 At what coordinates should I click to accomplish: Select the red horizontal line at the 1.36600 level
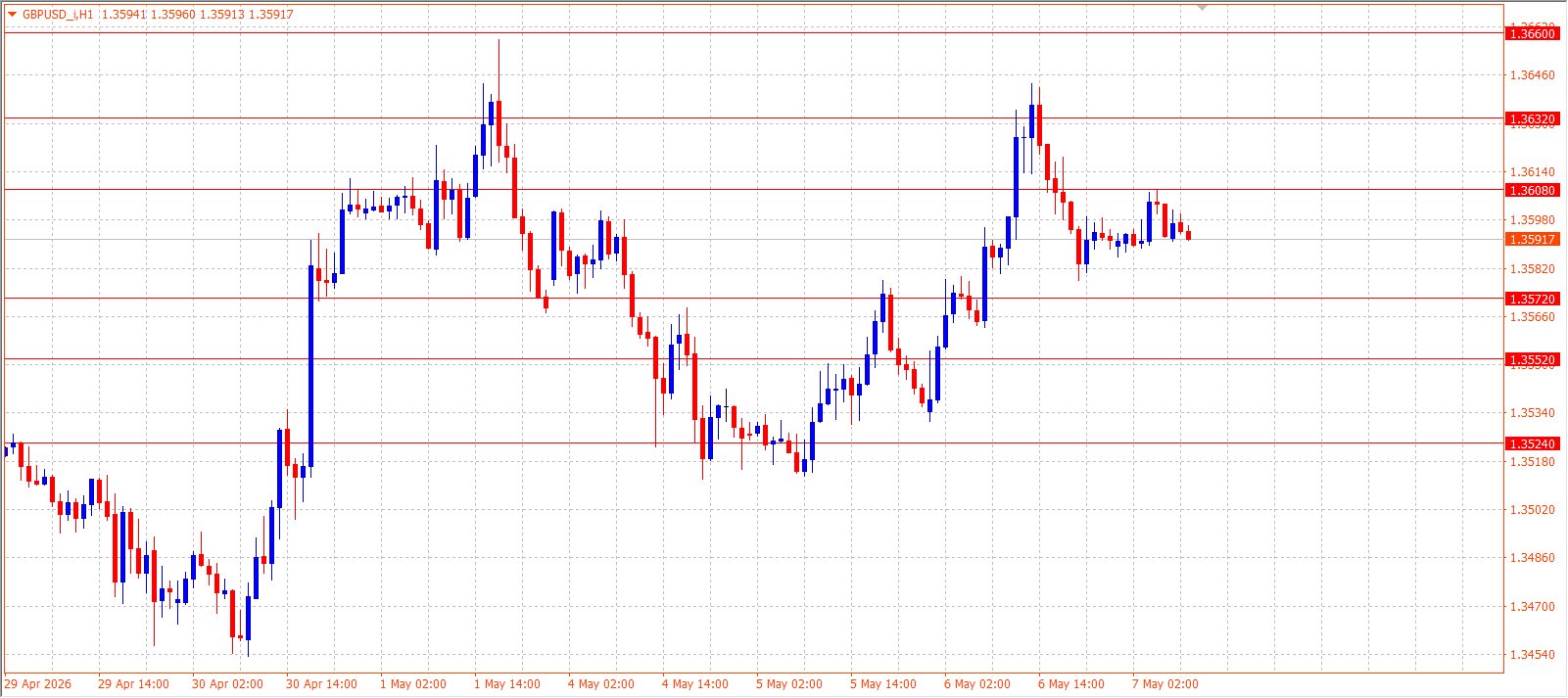point(754,33)
